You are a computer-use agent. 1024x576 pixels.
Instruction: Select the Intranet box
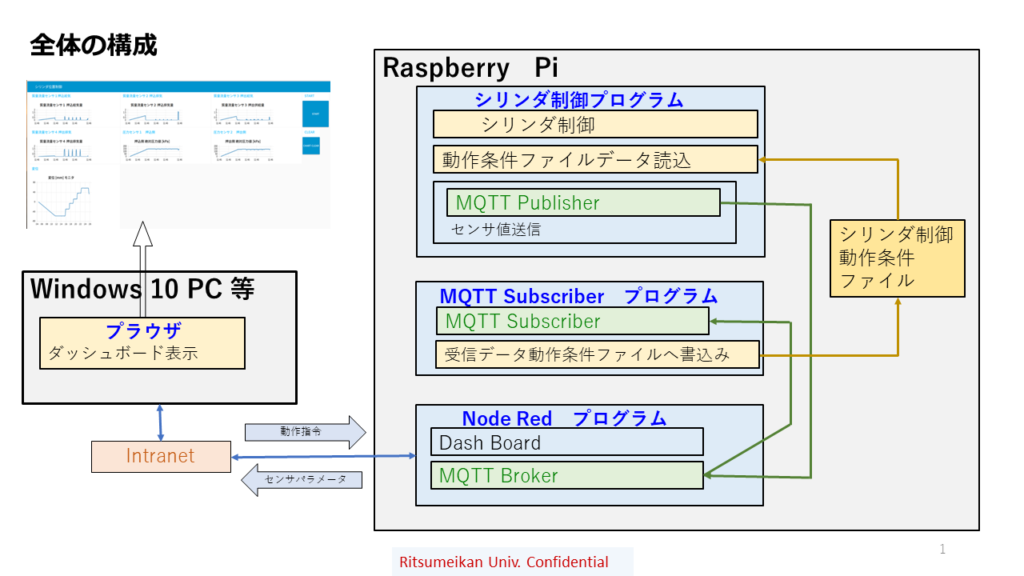coord(160,456)
